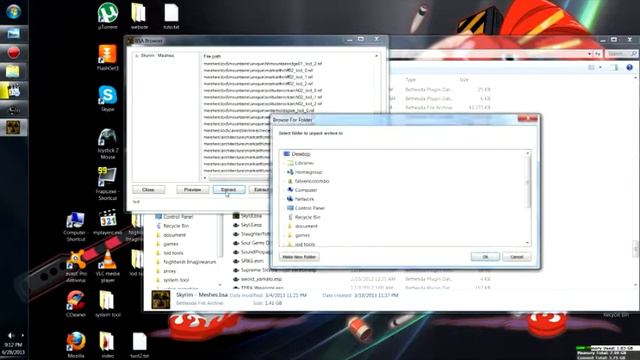
Task: Open change view icon in Explorer toolbar
Action: click(591, 67)
